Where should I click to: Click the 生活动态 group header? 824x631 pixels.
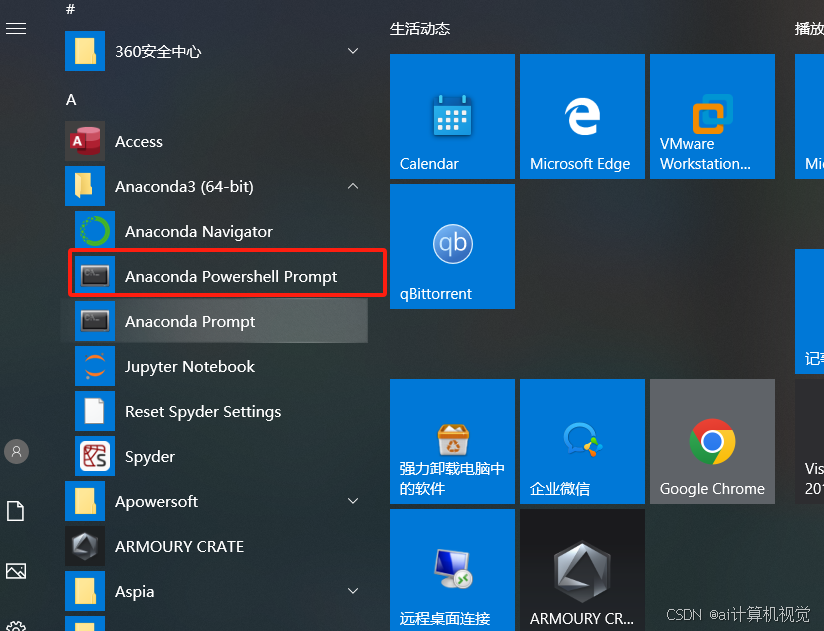[x=420, y=28]
